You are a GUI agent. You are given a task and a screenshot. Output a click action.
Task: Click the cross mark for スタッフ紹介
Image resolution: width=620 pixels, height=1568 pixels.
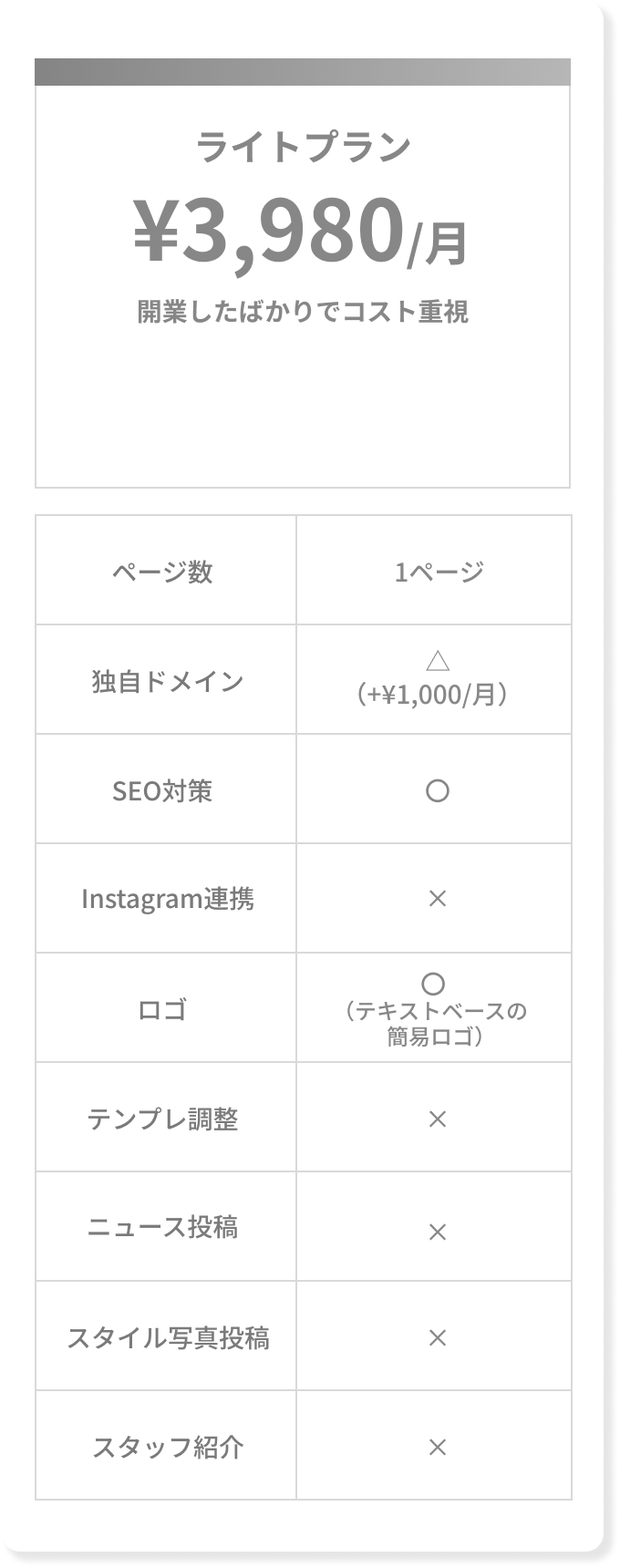point(438,1447)
